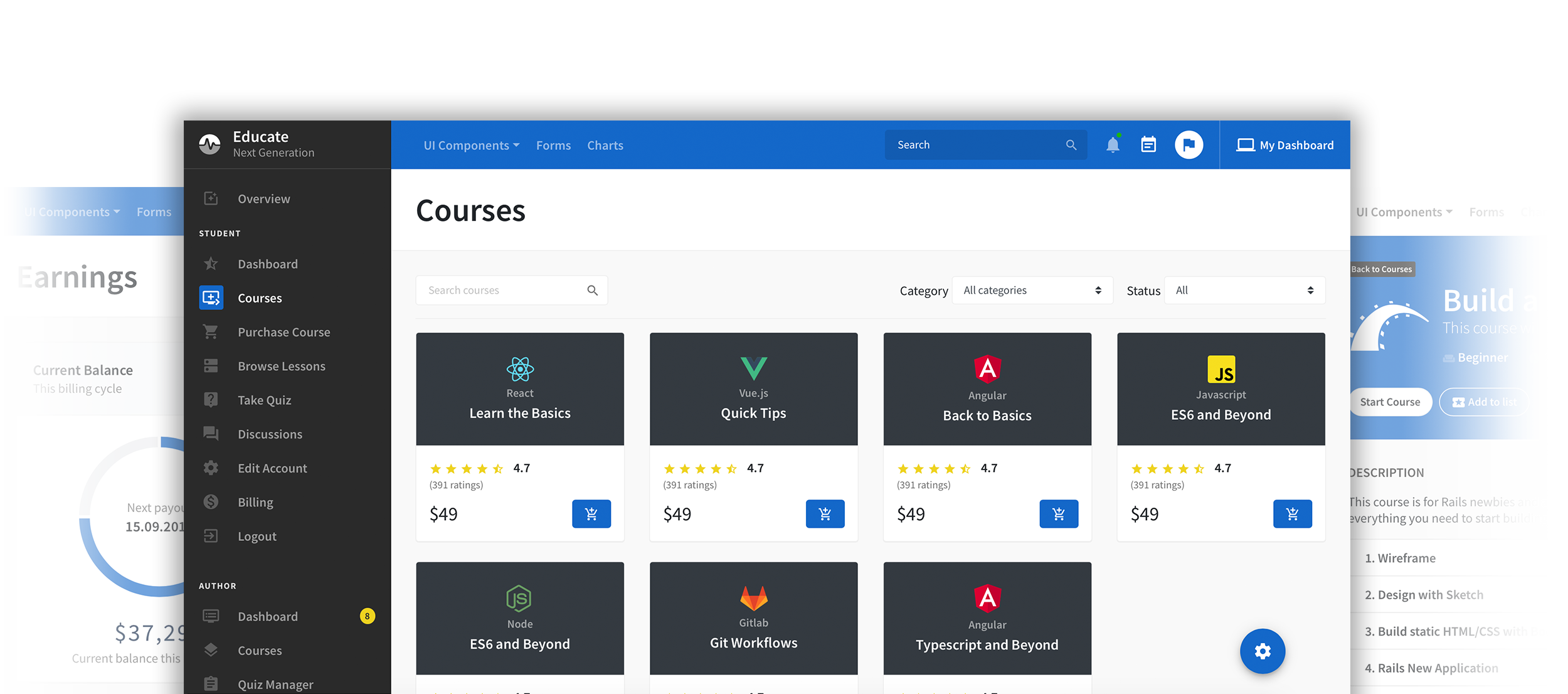This screenshot has width=1568, height=694.
Task: Add React course to cart
Action: tap(591, 514)
